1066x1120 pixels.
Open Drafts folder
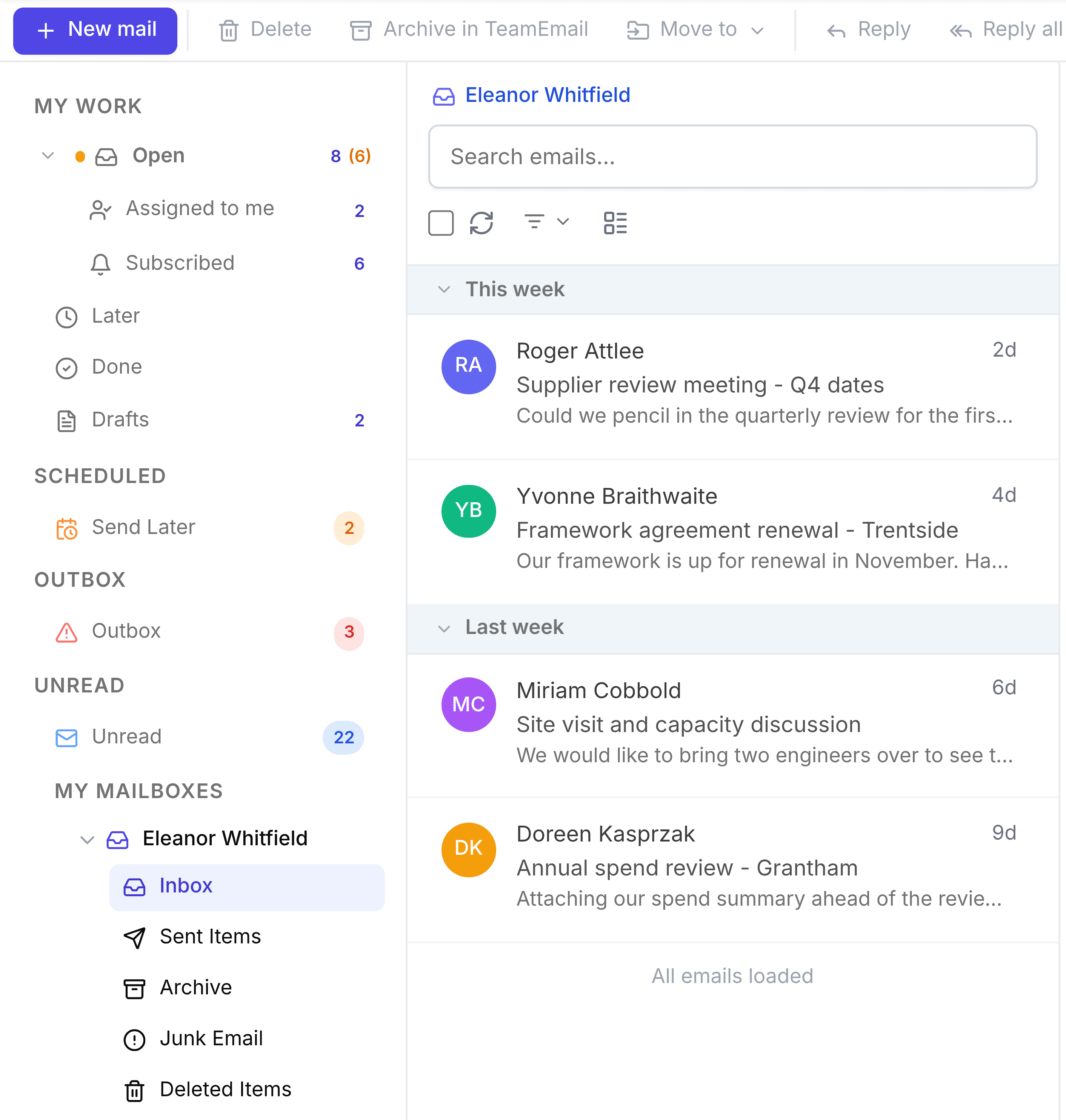(x=210, y=420)
